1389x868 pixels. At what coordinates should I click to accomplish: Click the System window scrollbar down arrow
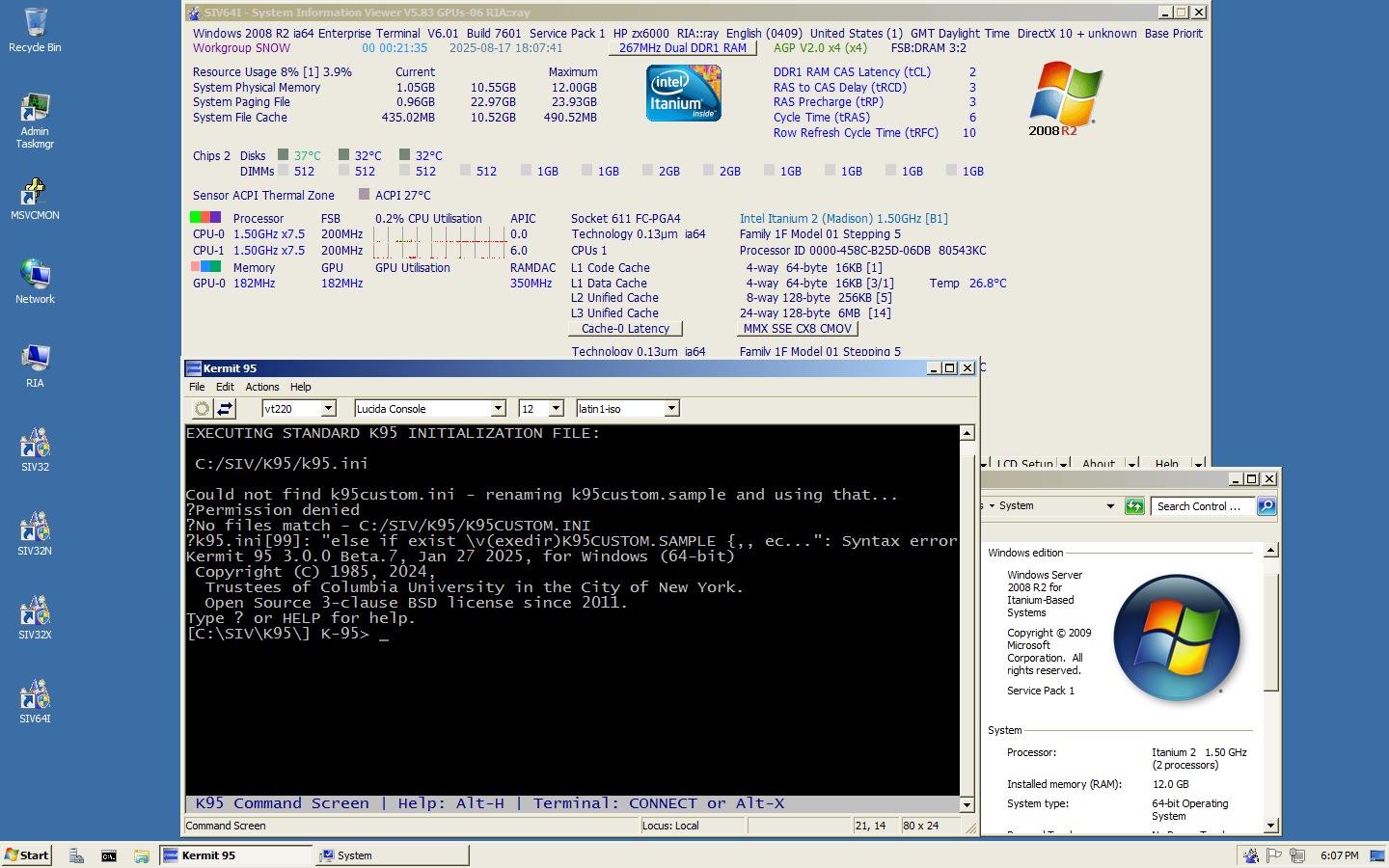point(1271,826)
